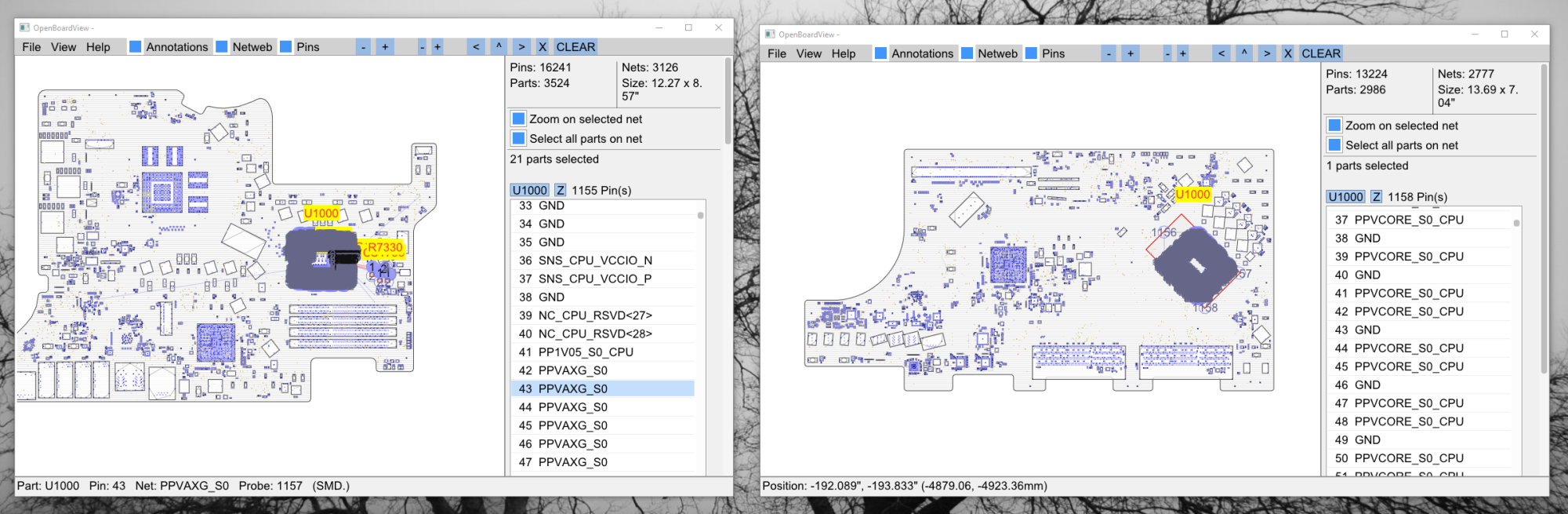
Task: Enable 'Zoom on selected net' in left window
Action: click(518, 119)
